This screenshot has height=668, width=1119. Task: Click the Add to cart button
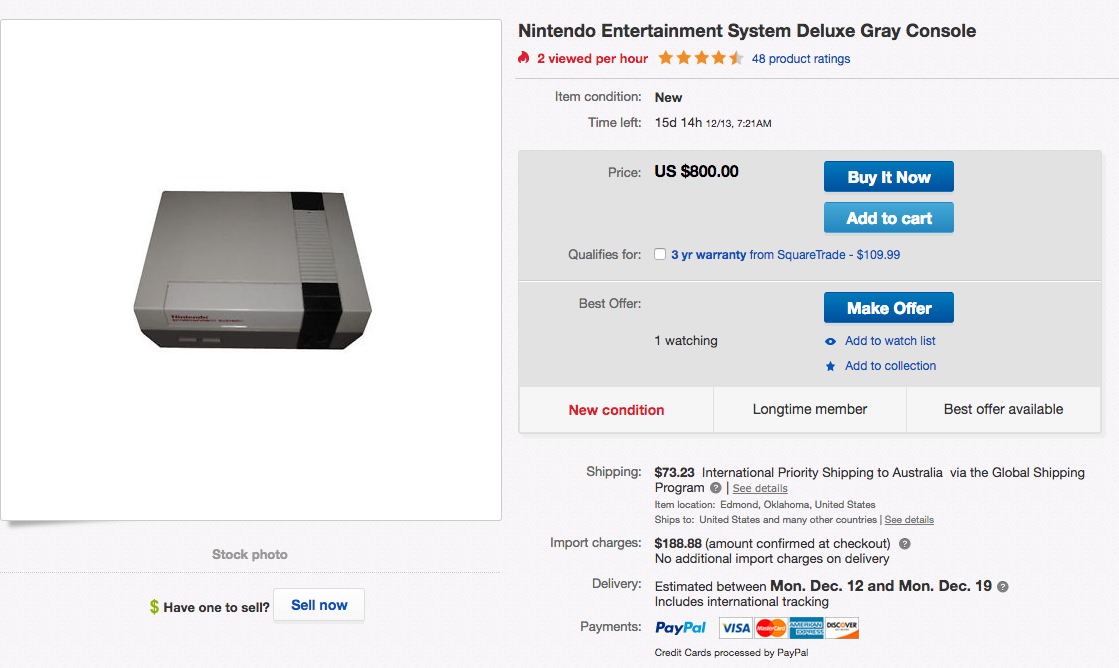(x=888, y=218)
